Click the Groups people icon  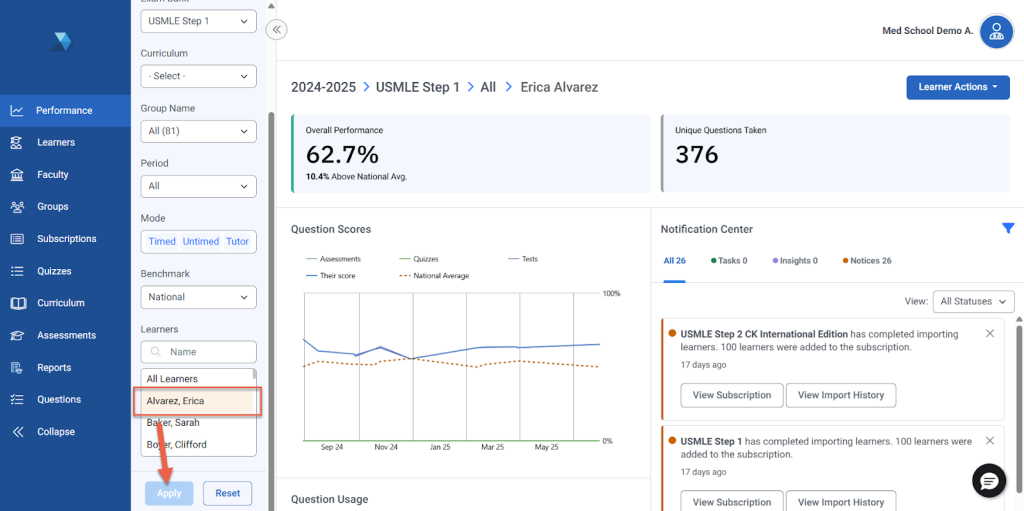point(17,207)
